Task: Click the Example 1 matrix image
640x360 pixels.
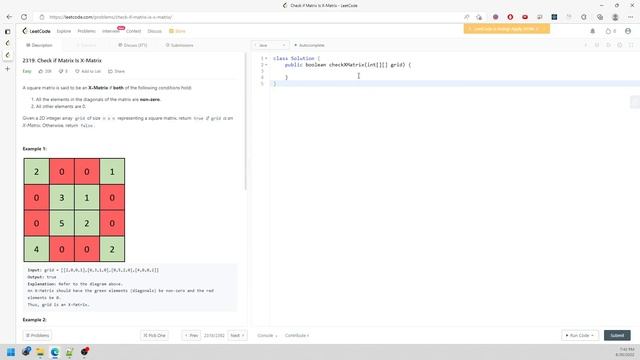Action: point(74,210)
